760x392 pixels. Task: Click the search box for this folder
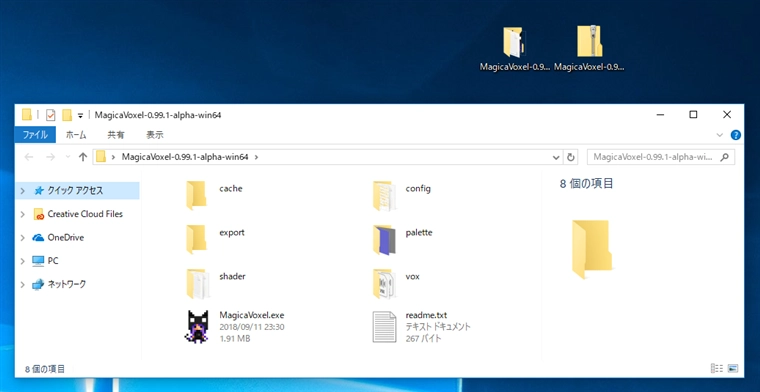pos(661,157)
